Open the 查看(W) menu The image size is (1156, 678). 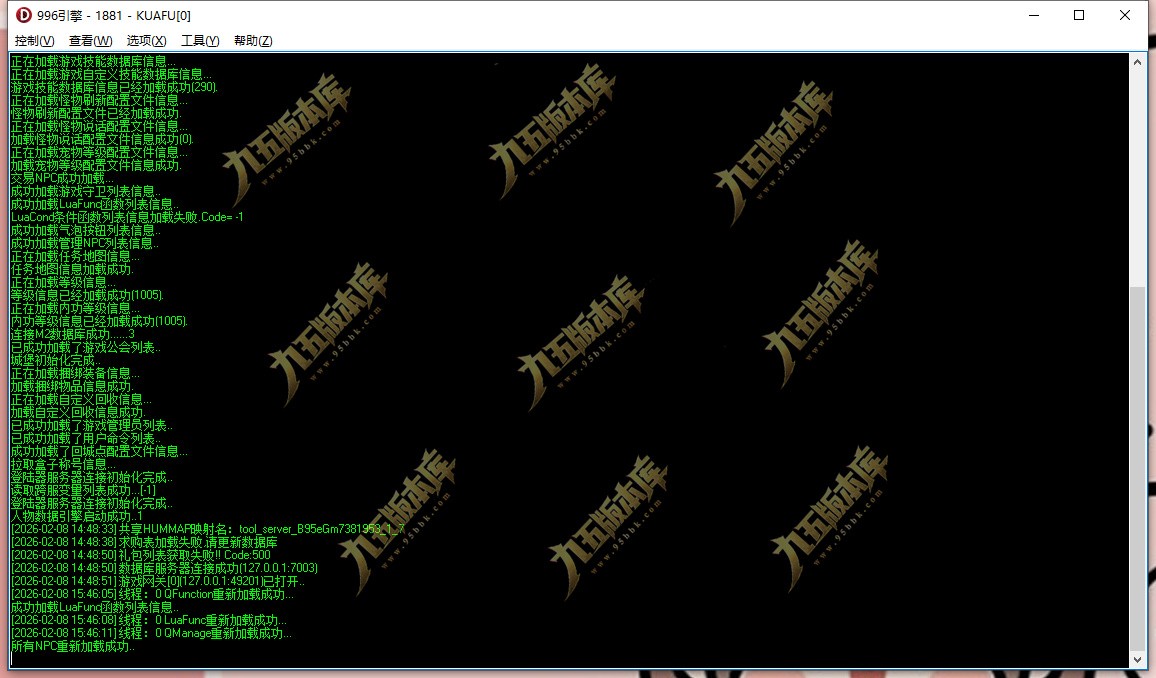[91, 41]
